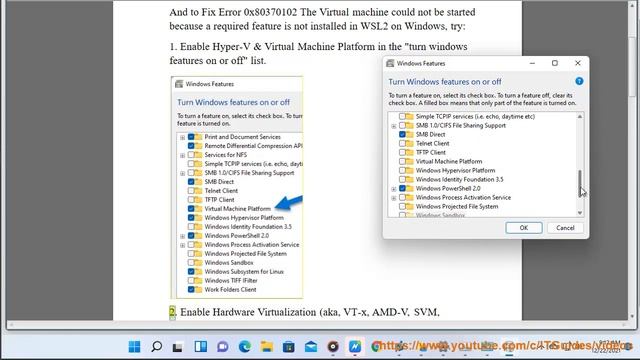640x360 pixels.
Task: Click the features list scroll-down arrow
Action: click(580, 213)
